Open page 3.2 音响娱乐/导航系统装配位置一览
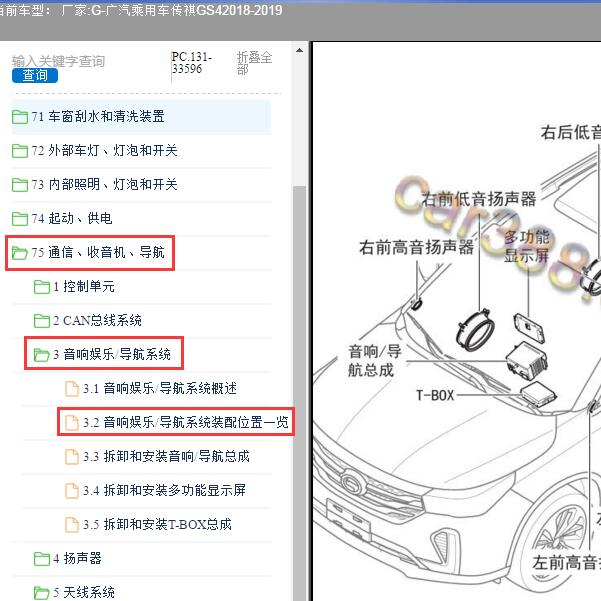601x601 pixels. pos(186,422)
